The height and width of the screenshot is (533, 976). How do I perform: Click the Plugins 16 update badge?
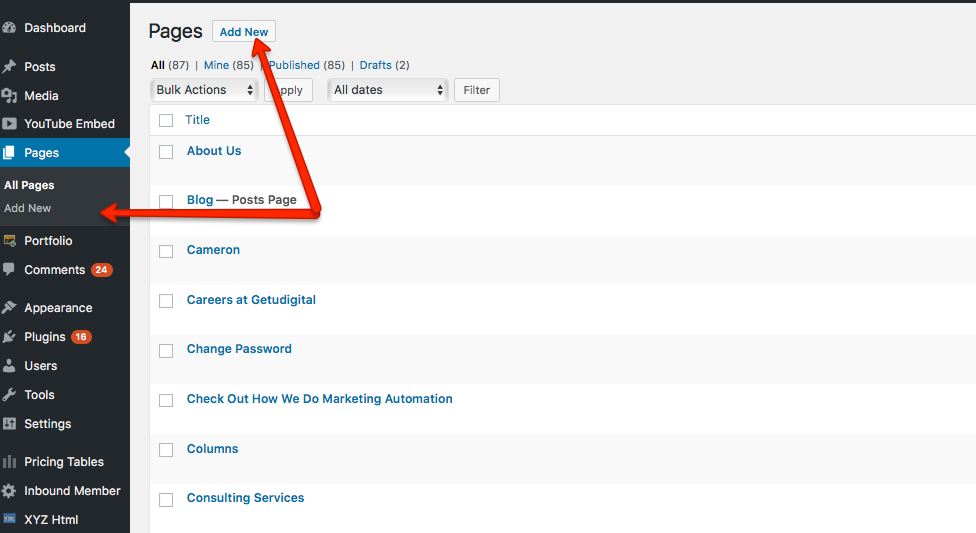pos(81,337)
